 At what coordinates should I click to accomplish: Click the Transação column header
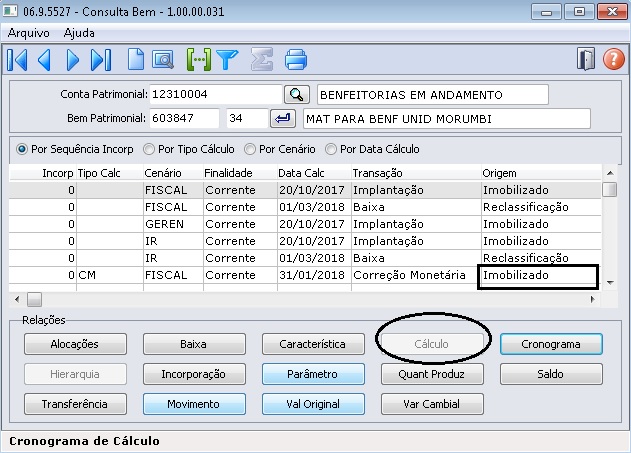point(416,173)
